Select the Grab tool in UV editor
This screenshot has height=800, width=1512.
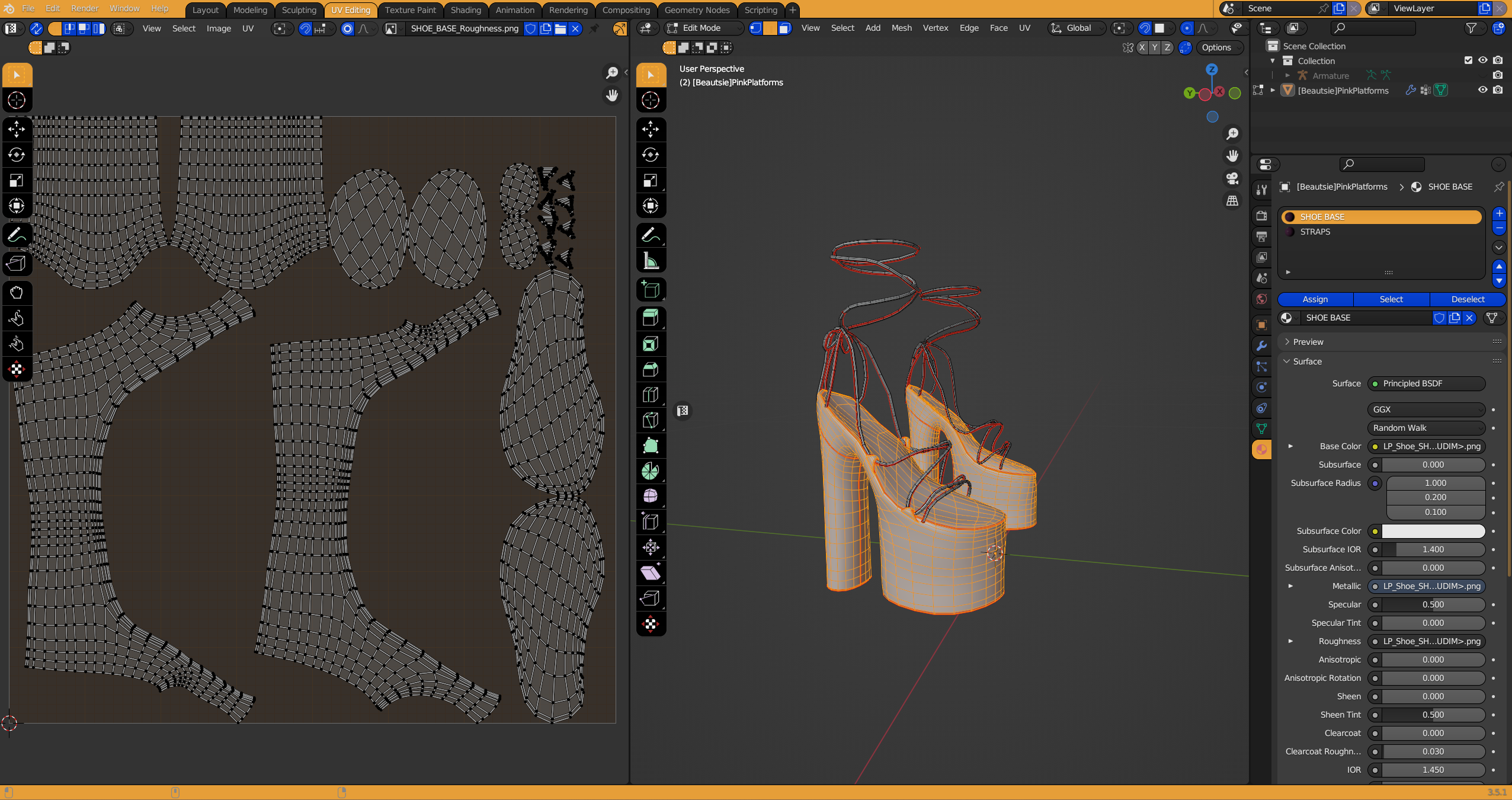pos(17,292)
